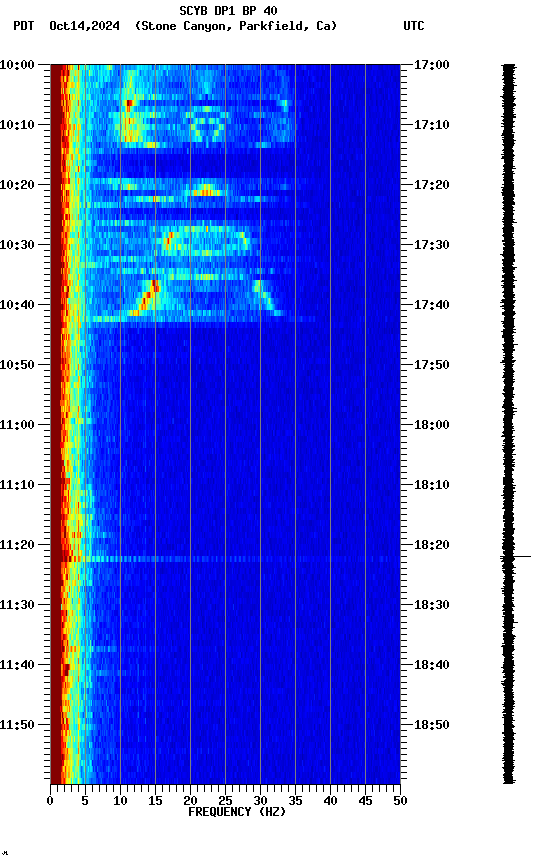This screenshot has width=552, height=864.
Task: Click the 20 Hz frequency axis label
Action: pyautogui.click(x=190, y=801)
